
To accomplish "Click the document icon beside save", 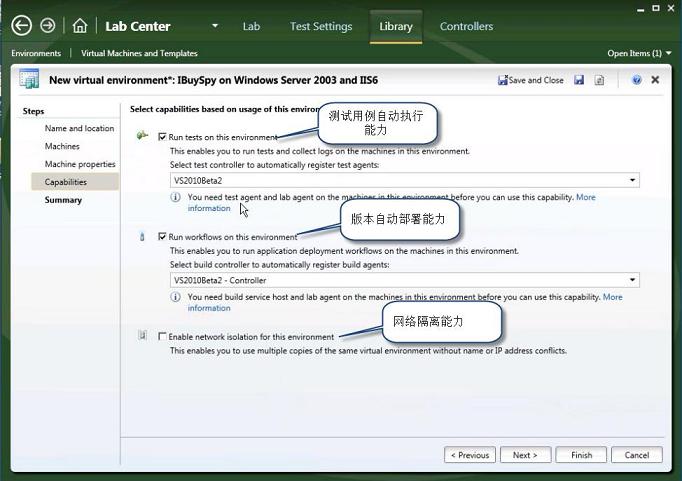I will [x=599, y=80].
